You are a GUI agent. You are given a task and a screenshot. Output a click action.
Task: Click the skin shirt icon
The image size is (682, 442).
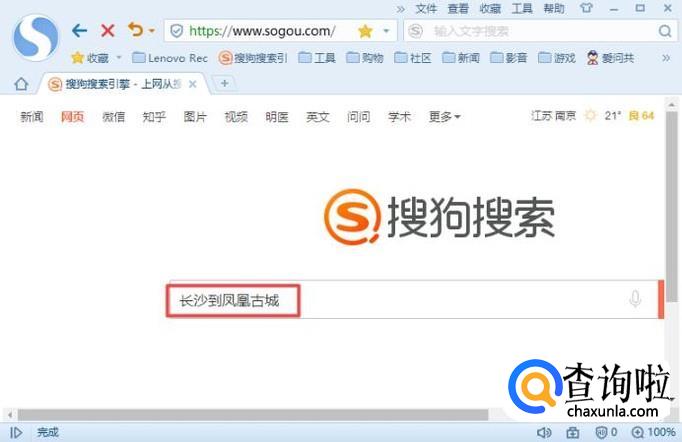(586, 8)
